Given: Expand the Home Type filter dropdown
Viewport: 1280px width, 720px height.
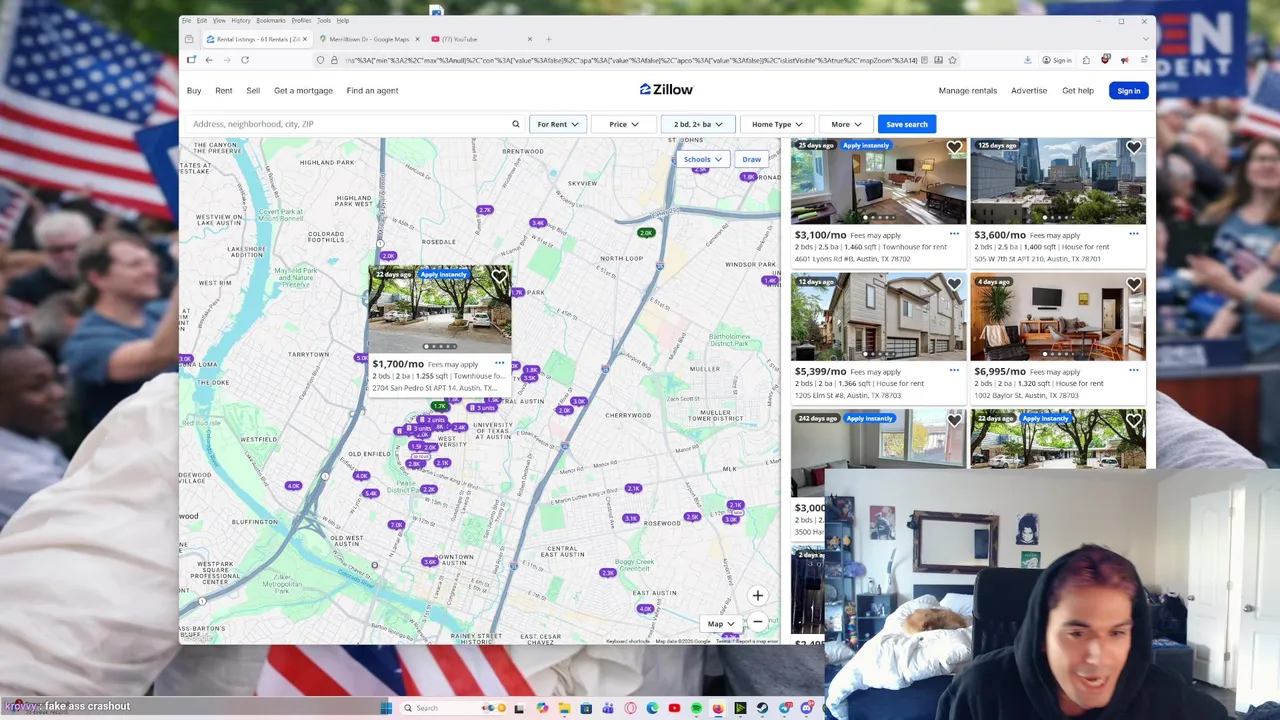Looking at the screenshot, I should pos(777,124).
